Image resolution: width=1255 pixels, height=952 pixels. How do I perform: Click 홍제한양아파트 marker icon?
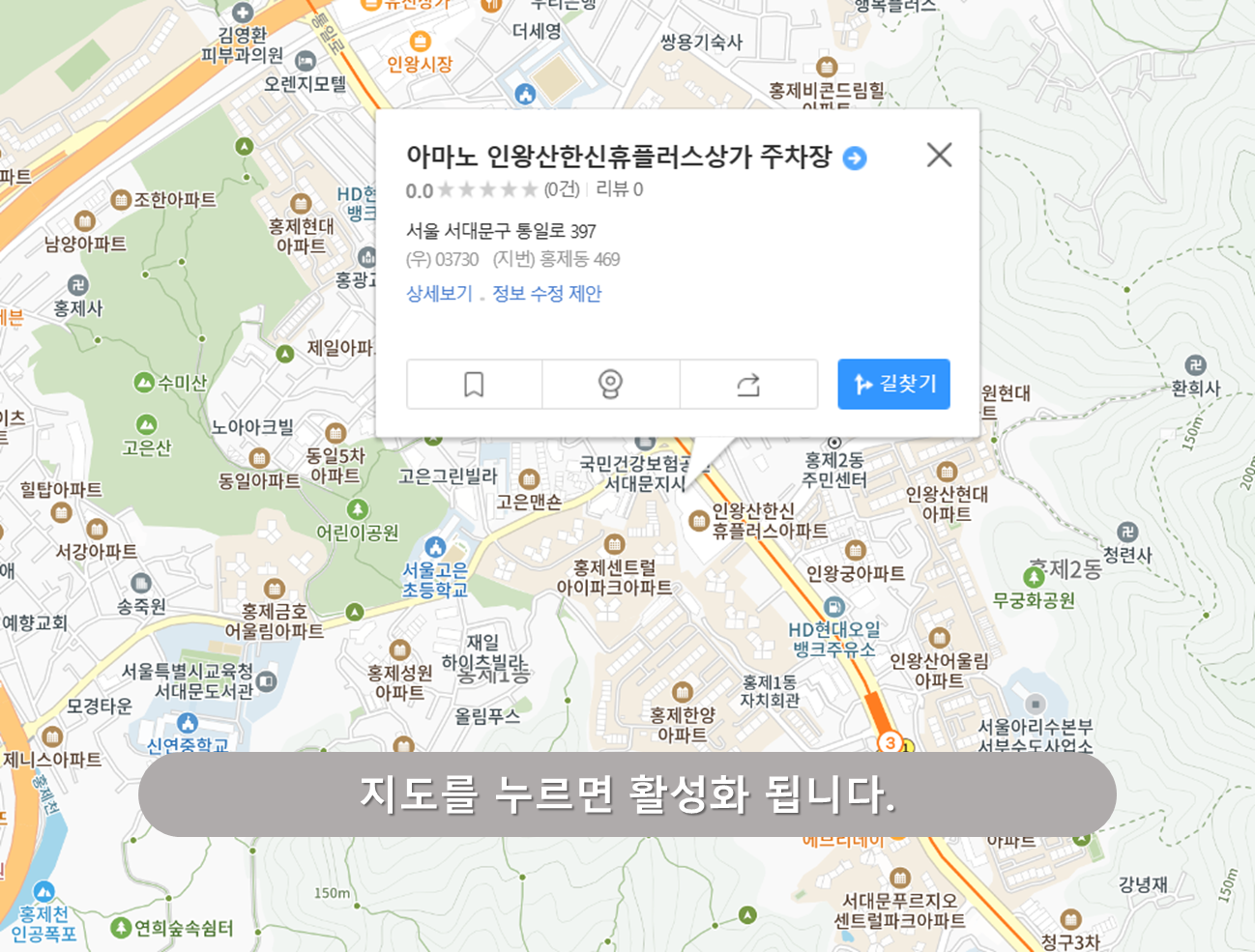click(x=683, y=692)
